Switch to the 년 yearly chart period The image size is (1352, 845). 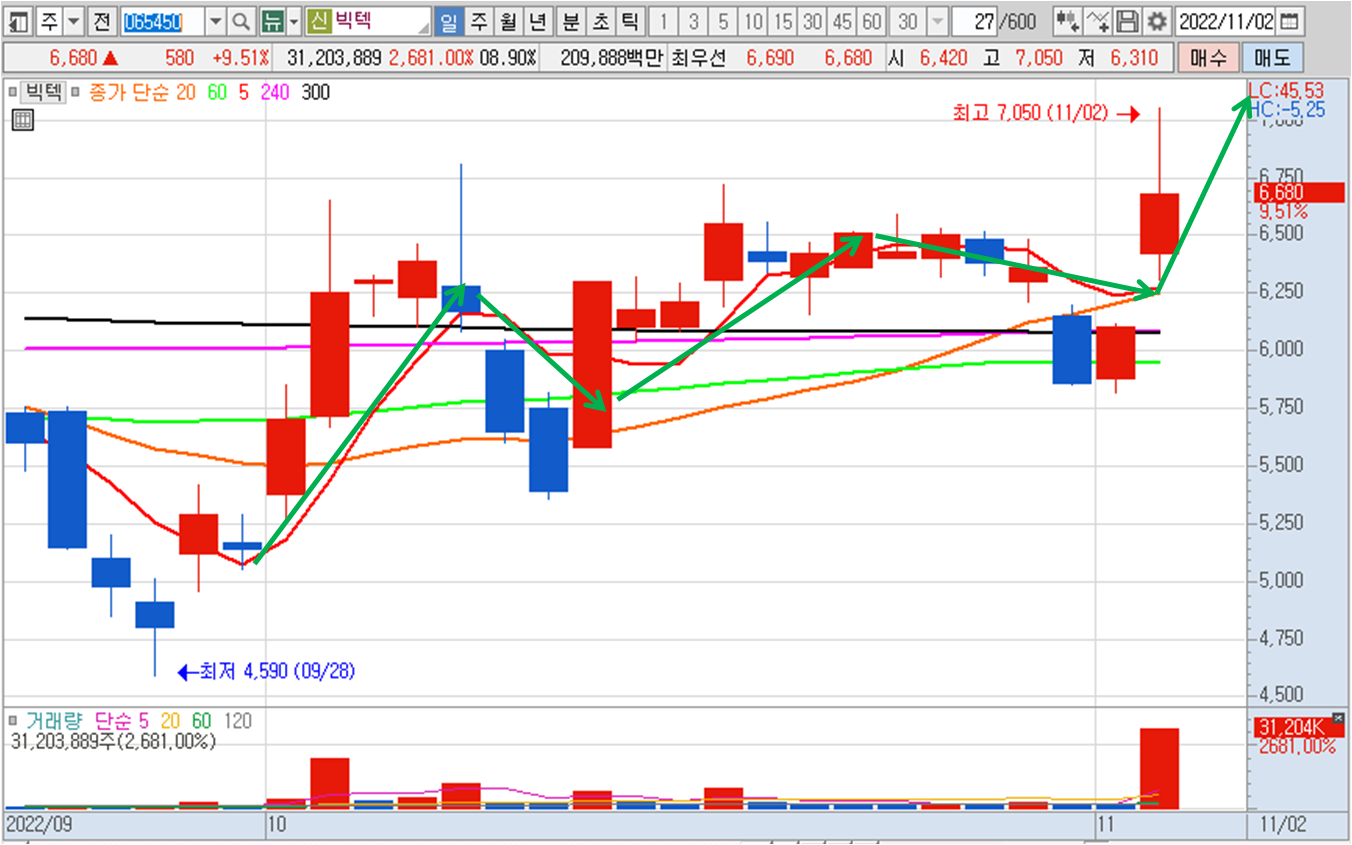tap(538, 21)
